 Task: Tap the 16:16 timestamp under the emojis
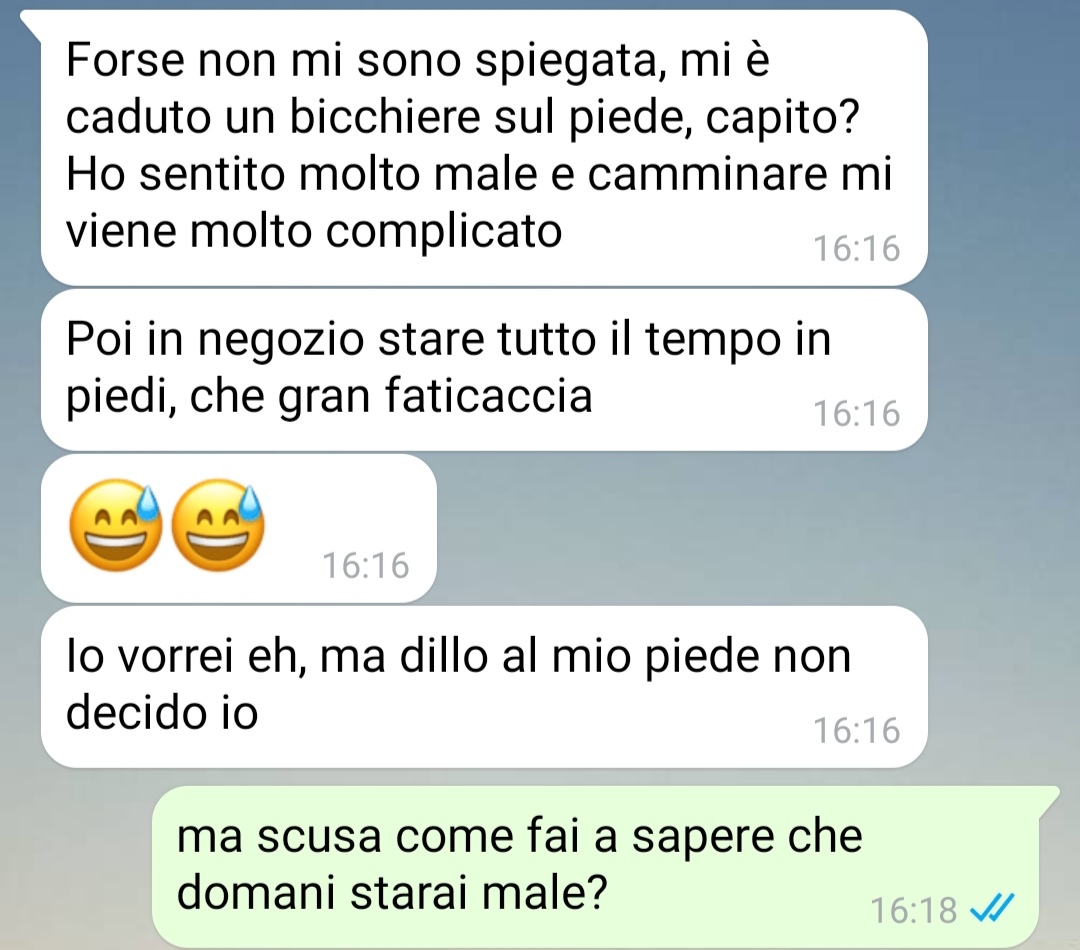pos(366,566)
